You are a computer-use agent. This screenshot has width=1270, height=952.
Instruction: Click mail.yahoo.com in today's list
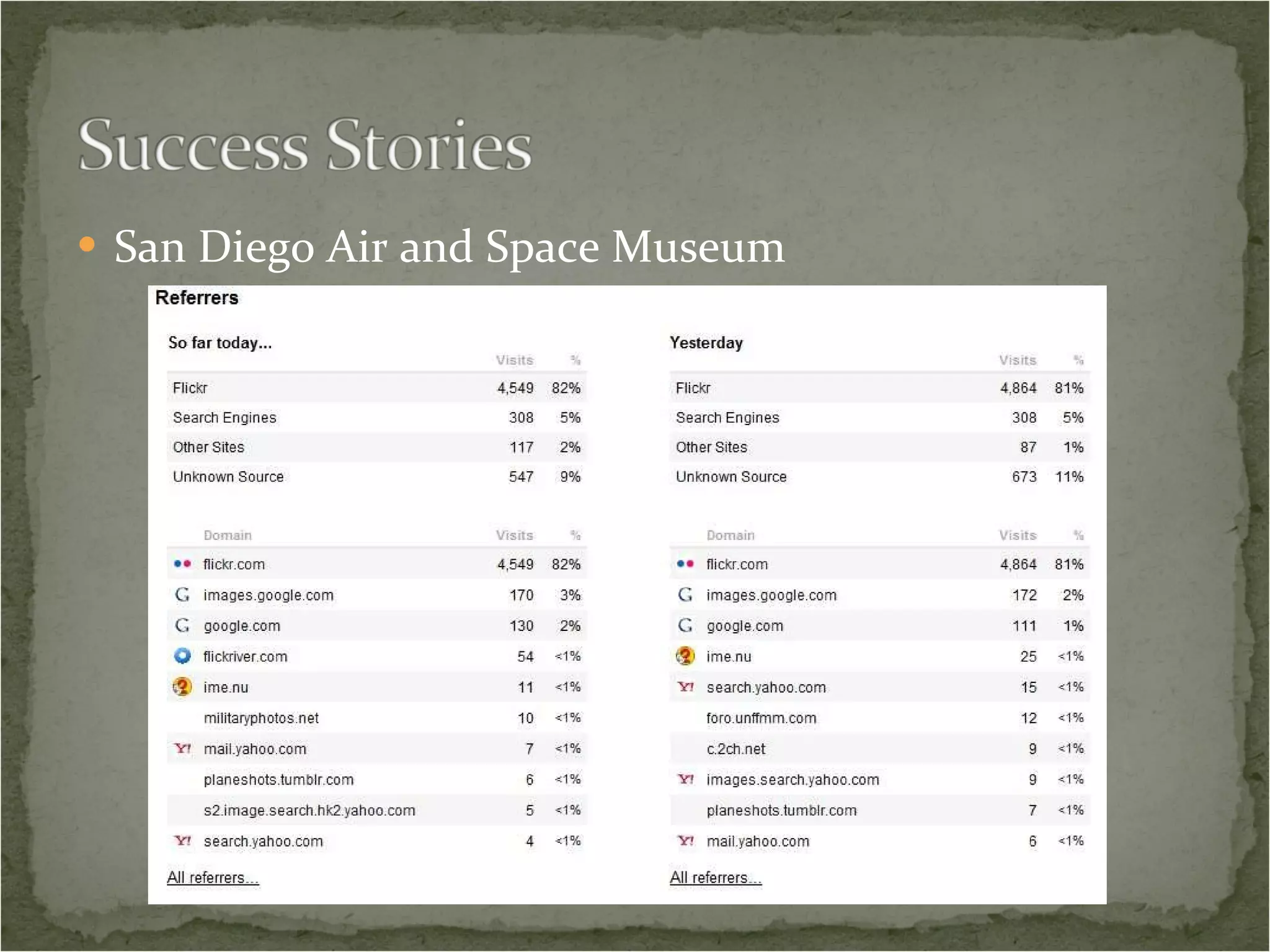point(255,749)
